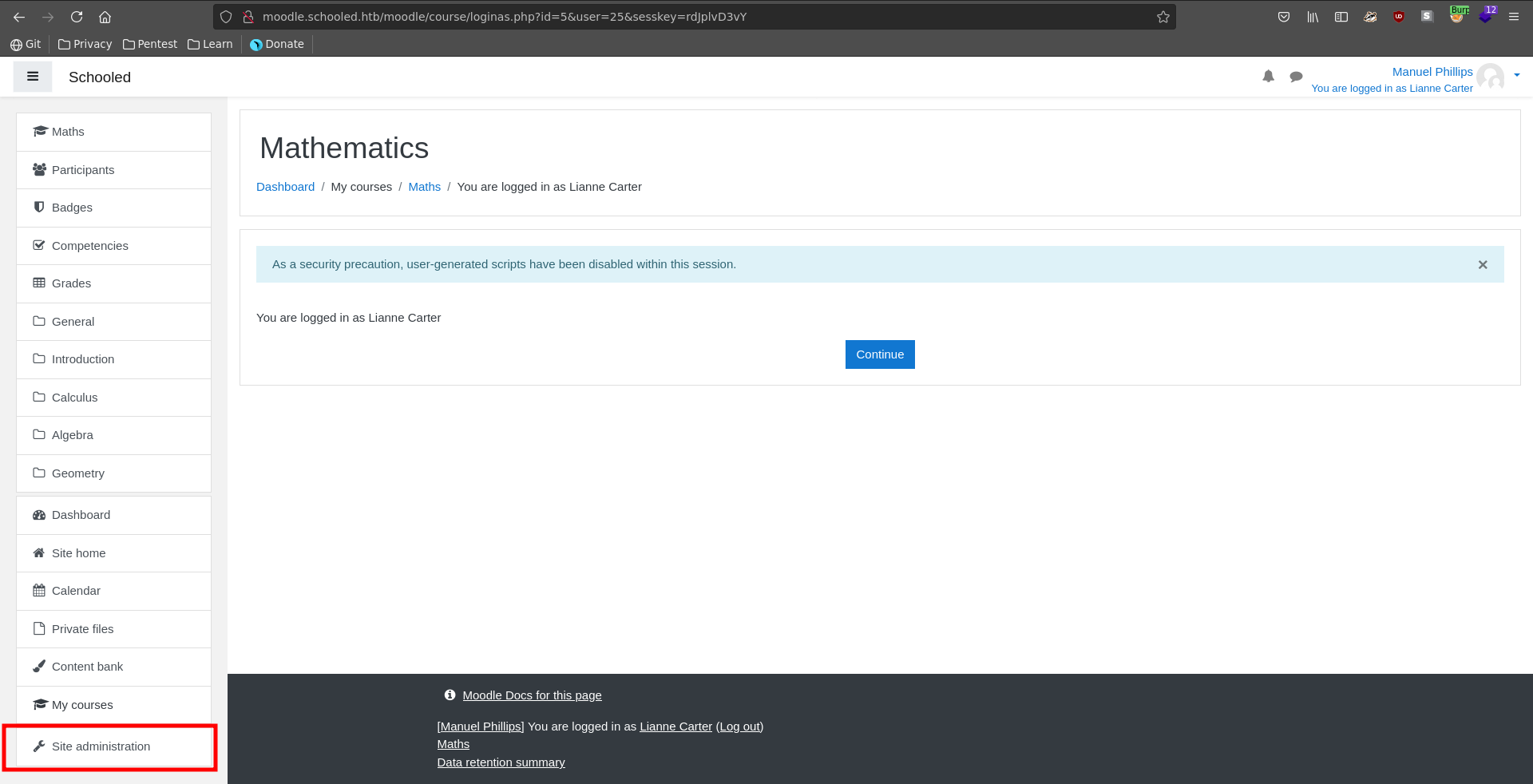1533x784 pixels.
Task: Open Content bank in sidebar
Action: tap(87, 667)
